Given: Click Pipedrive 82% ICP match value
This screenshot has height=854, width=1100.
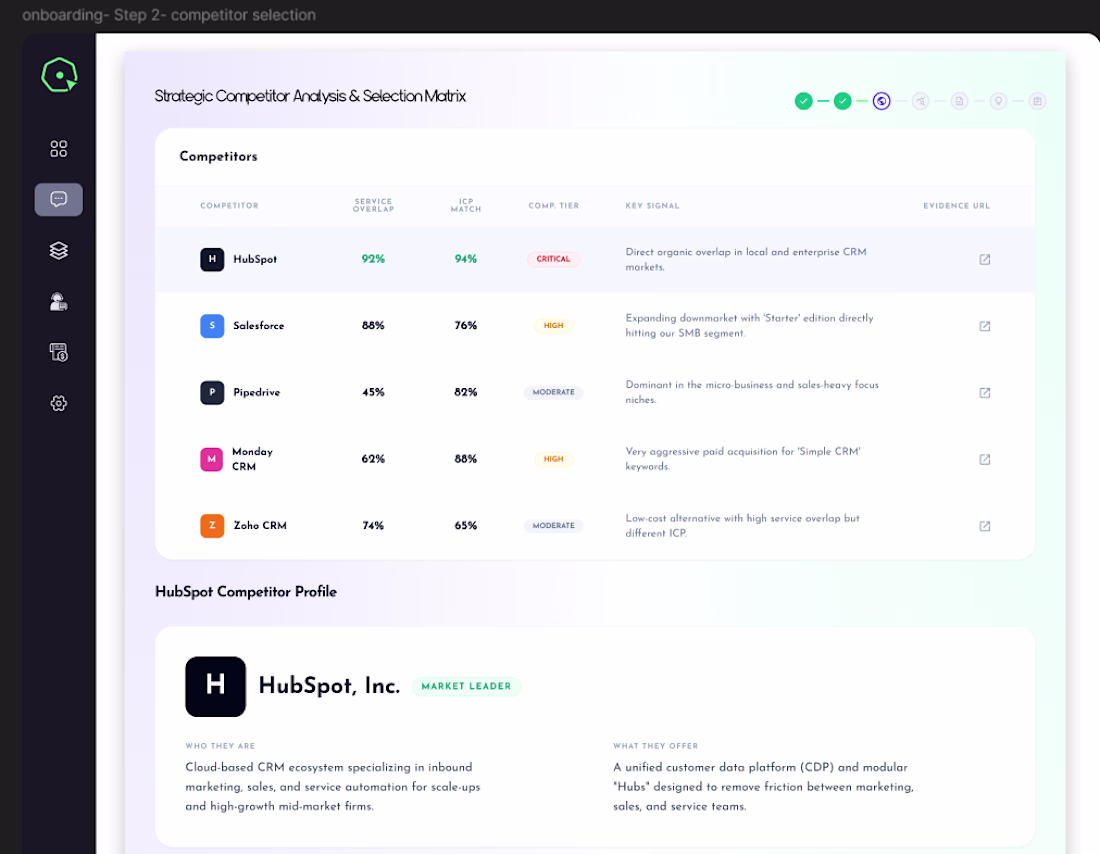Looking at the screenshot, I should tap(466, 392).
